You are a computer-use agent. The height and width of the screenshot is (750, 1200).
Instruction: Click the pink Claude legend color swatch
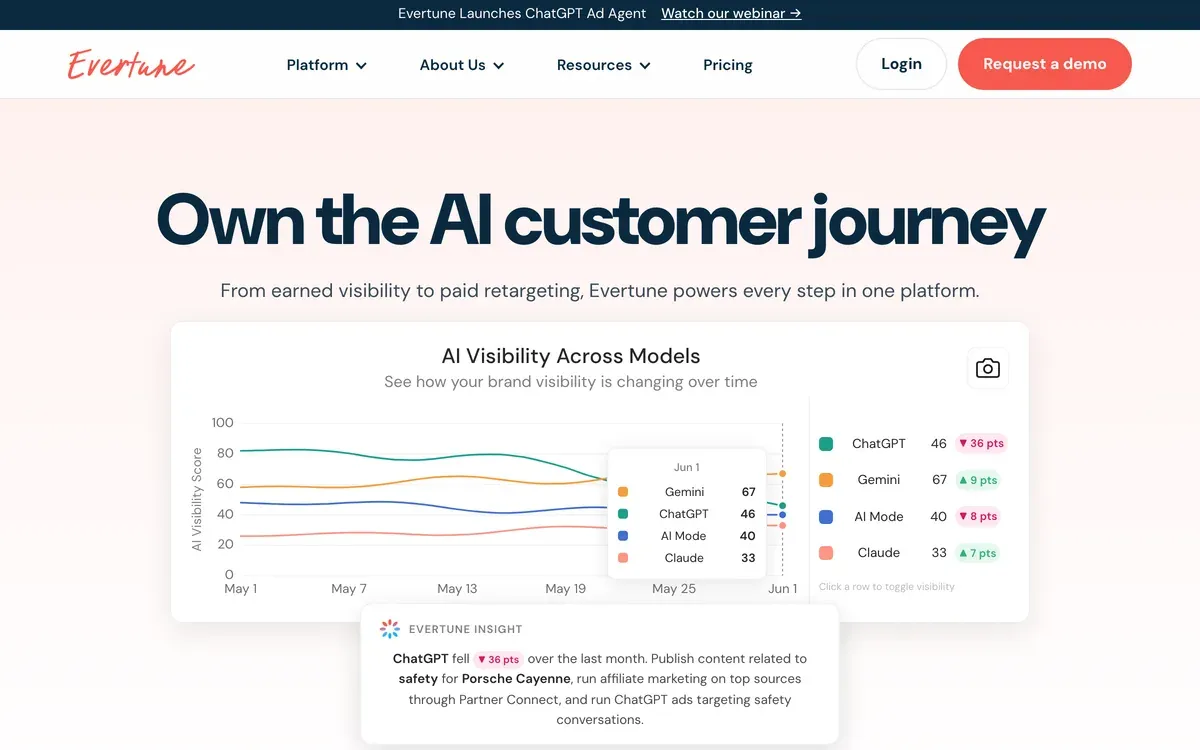coord(826,553)
